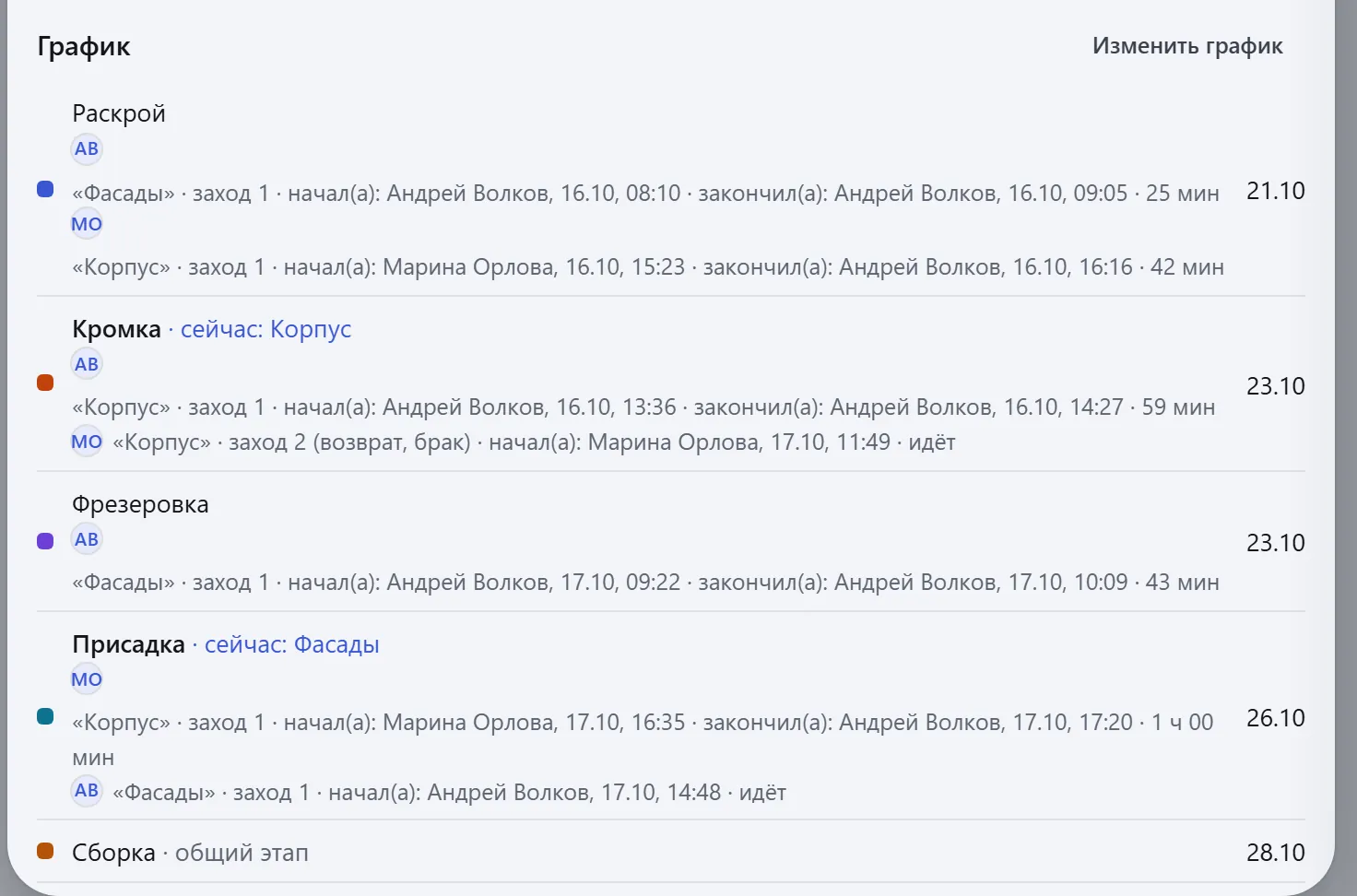Click the 21.10 deadline date for Раскрой

(x=1276, y=191)
